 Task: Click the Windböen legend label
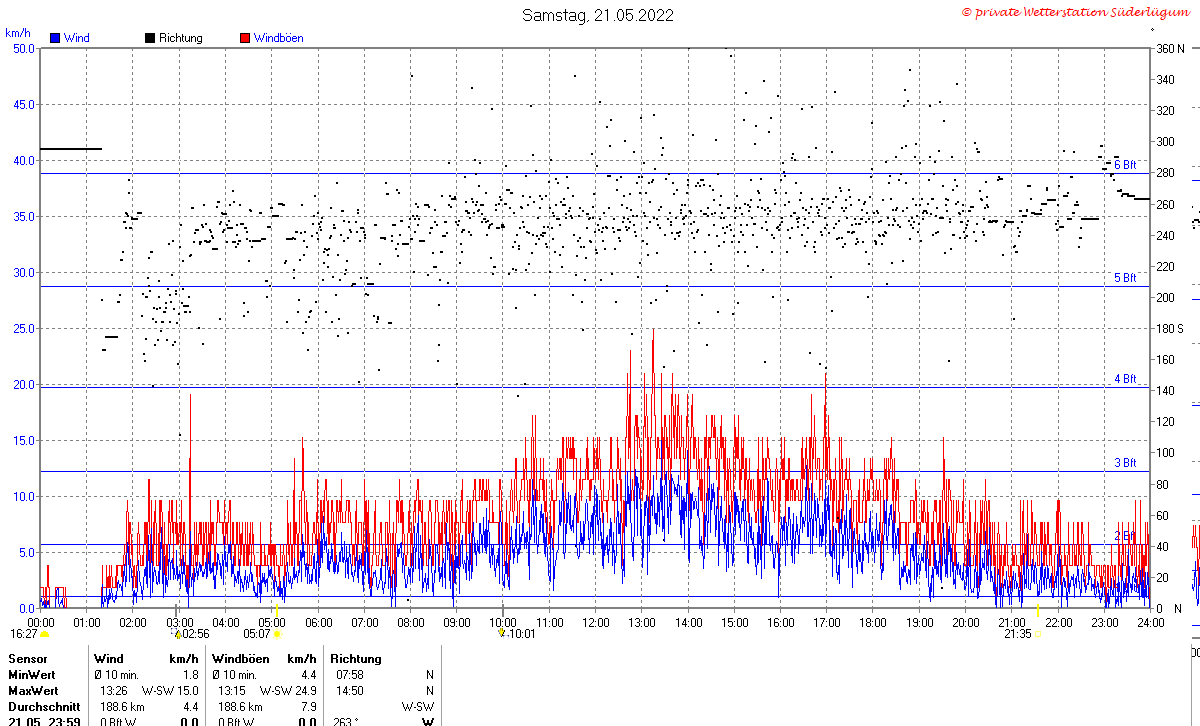278,38
